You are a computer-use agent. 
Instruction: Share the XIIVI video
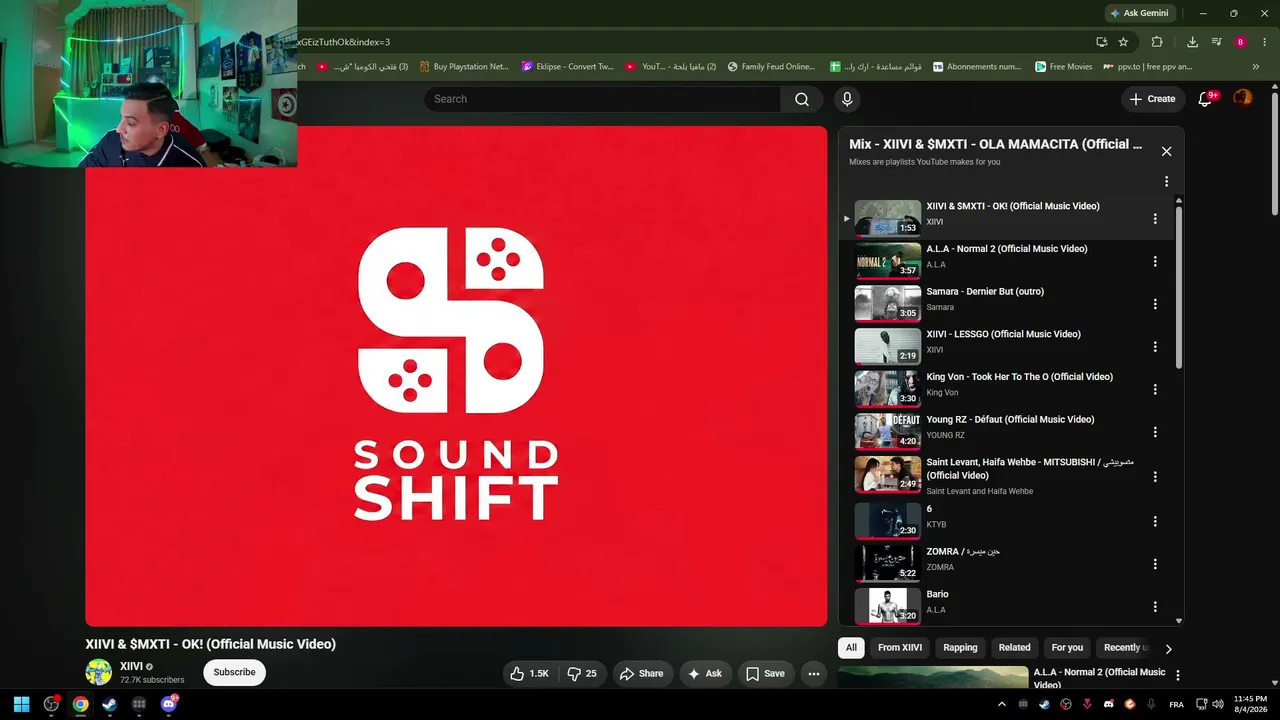click(x=641, y=674)
